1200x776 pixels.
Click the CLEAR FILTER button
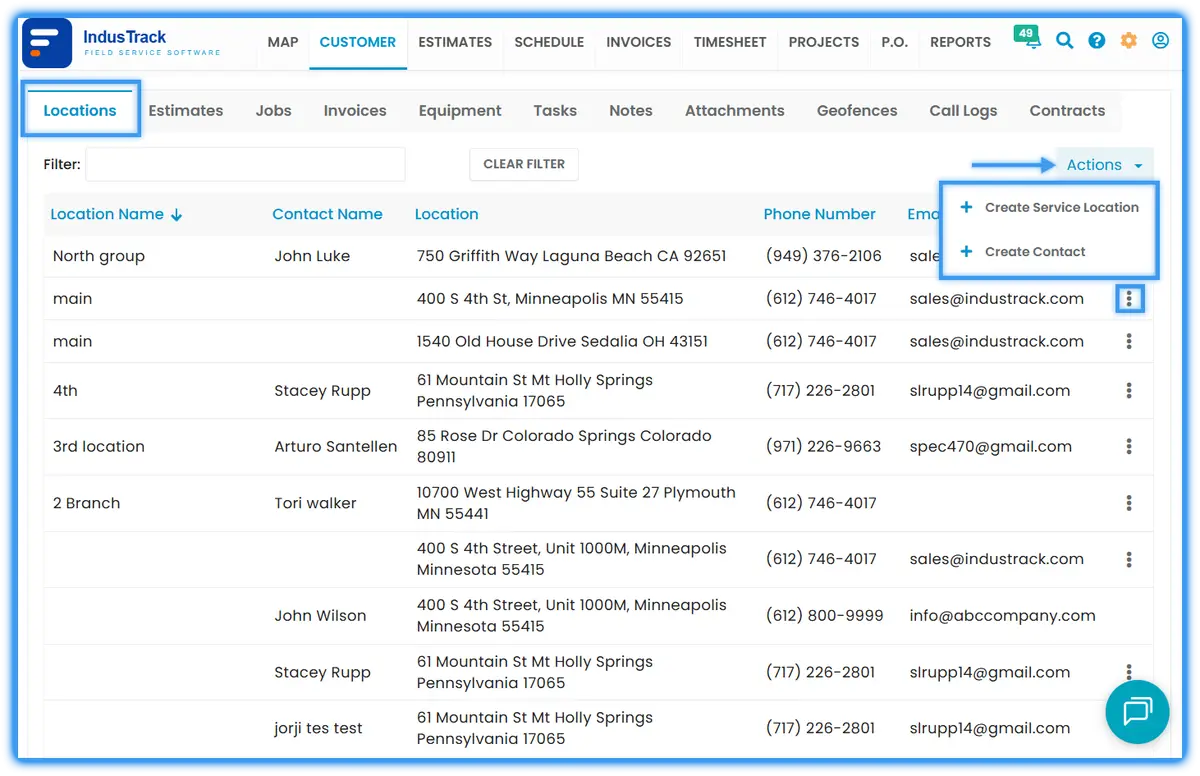[x=524, y=164]
